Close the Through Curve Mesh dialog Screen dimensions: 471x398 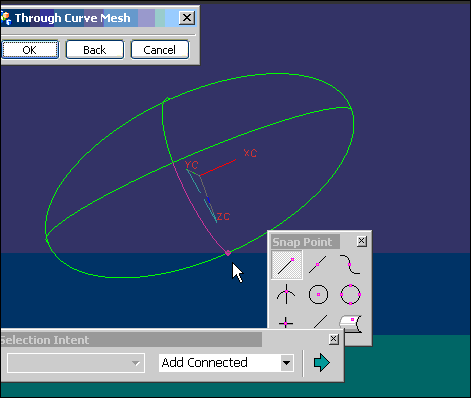187,18
